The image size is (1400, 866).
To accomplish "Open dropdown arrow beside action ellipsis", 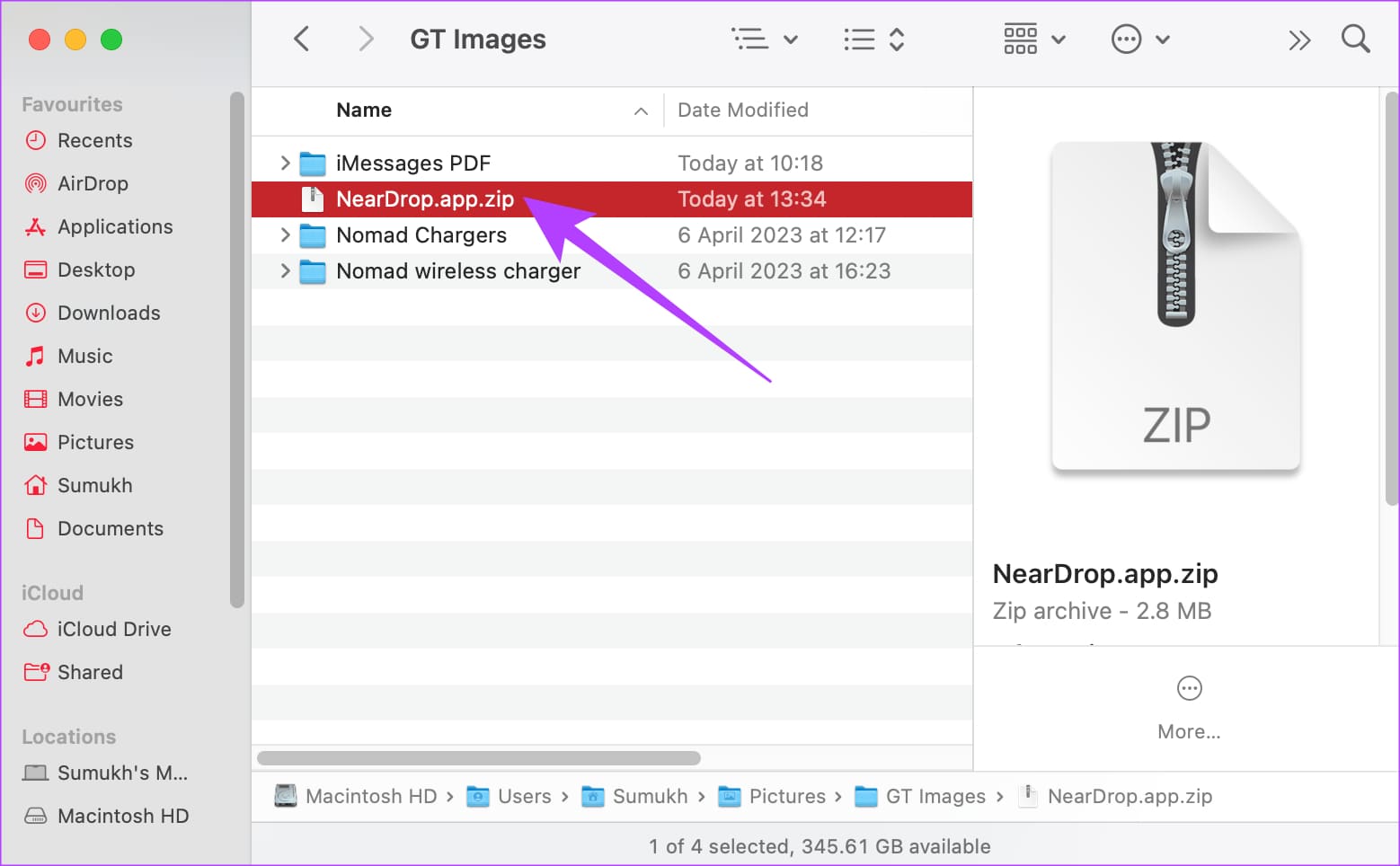I will pos(1163,40).
